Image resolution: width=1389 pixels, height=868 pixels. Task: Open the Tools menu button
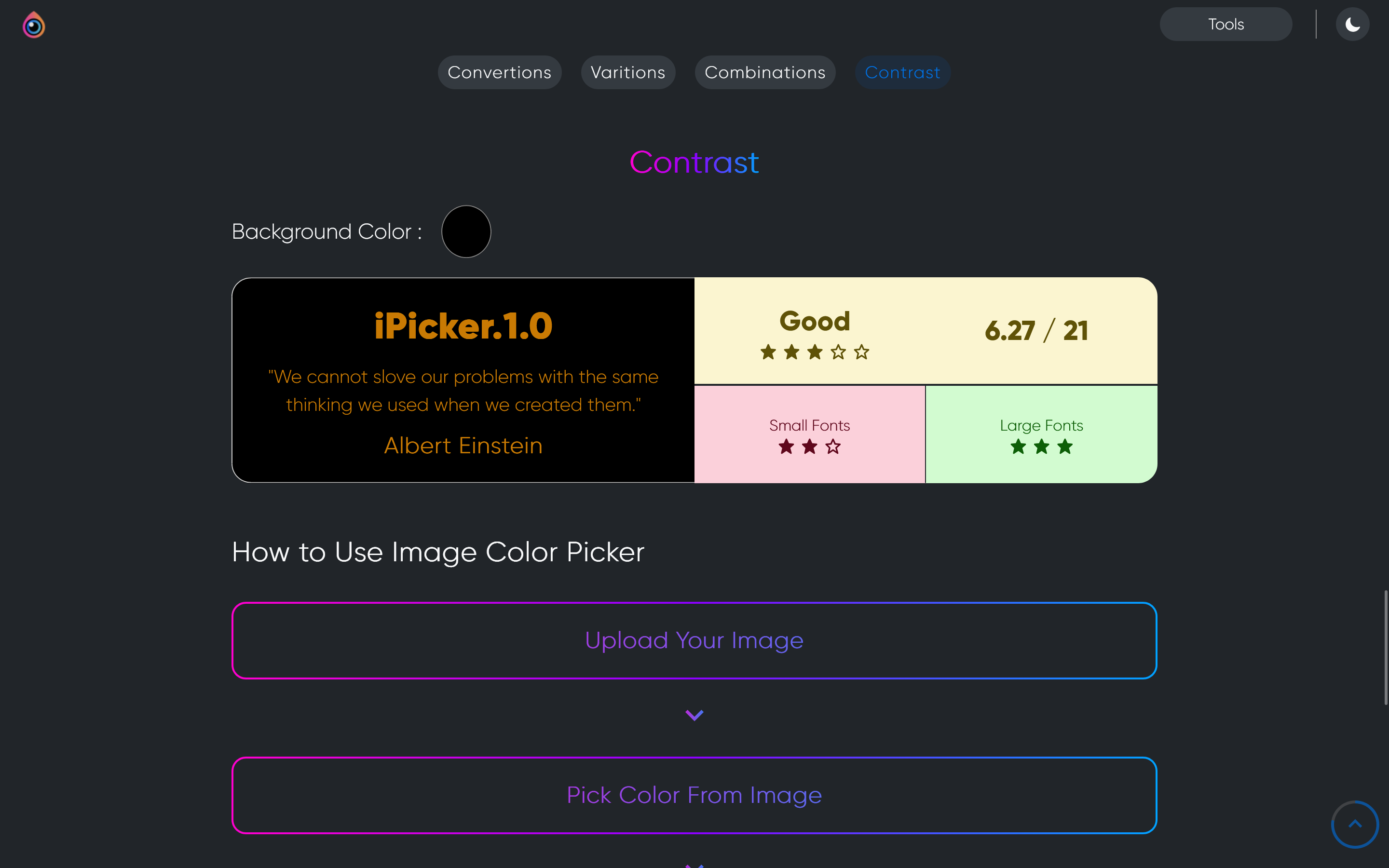coord(1226,24)
